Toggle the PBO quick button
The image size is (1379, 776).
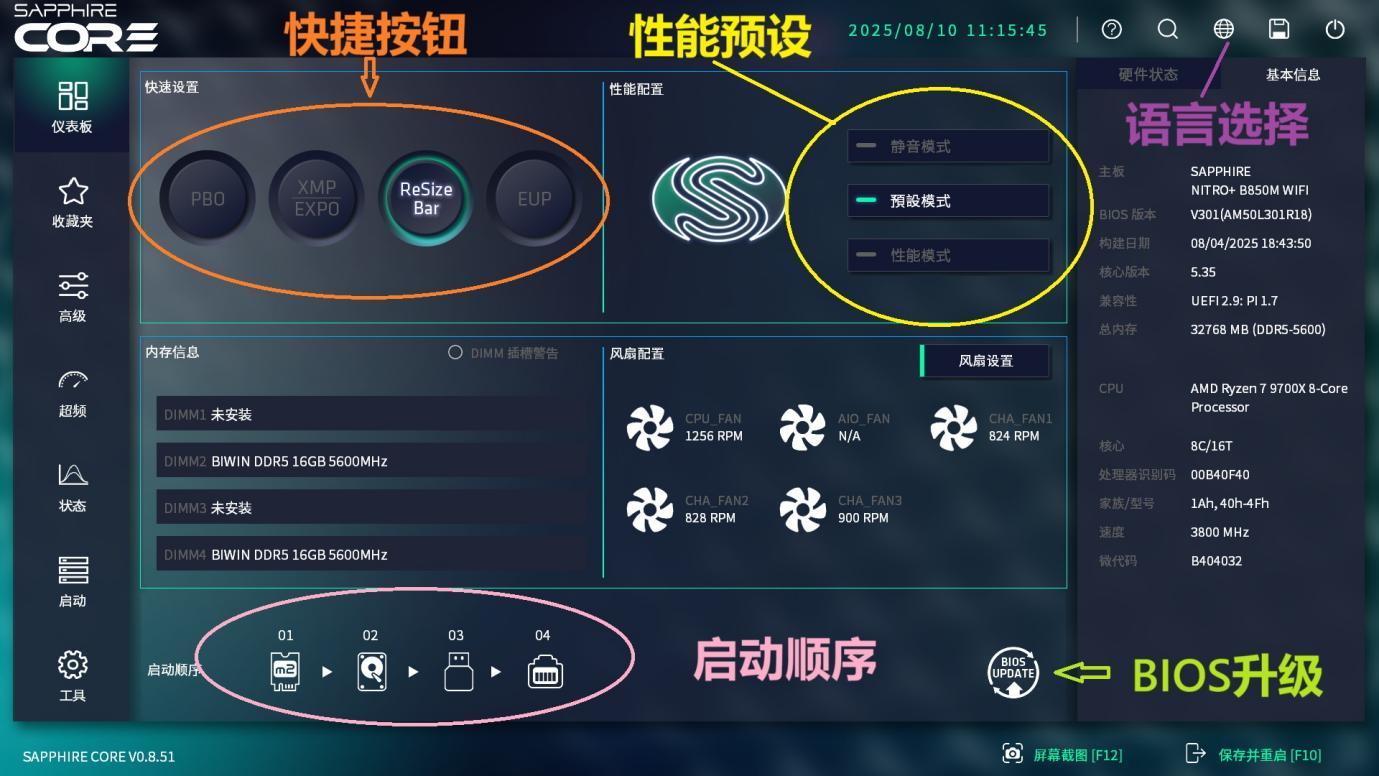pos(208,198)
